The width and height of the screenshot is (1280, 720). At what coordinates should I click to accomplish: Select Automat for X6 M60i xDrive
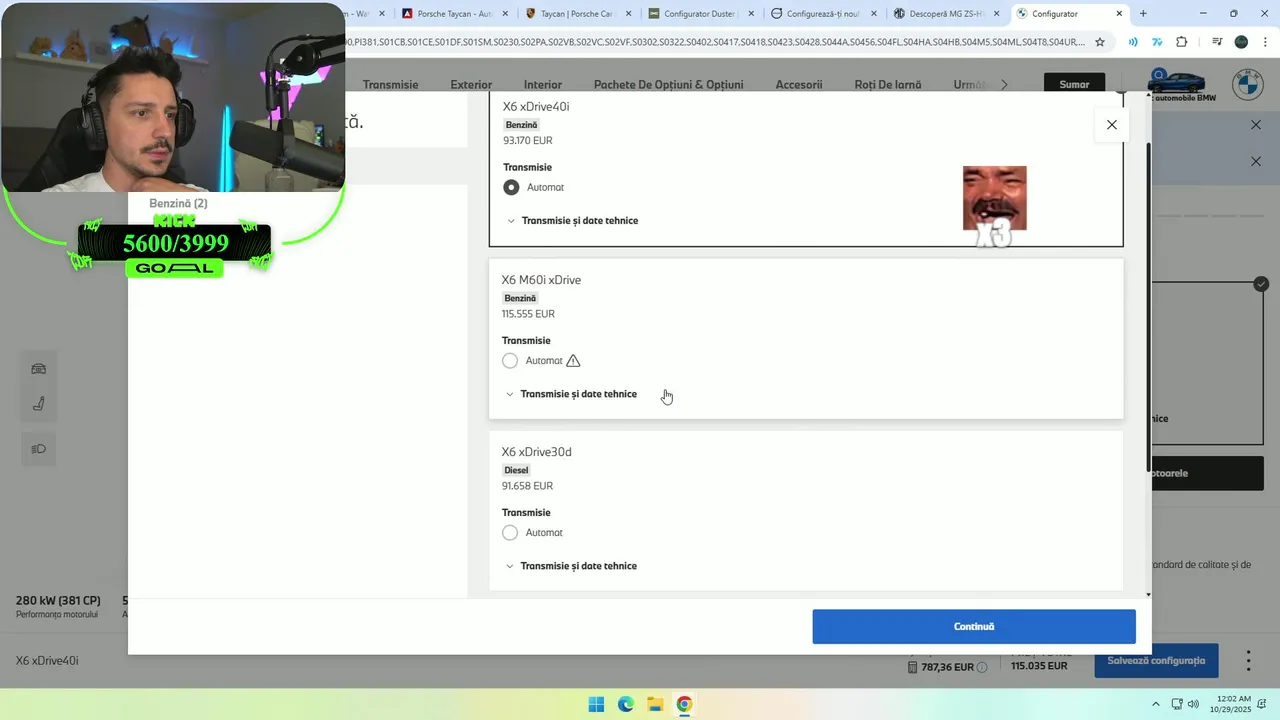point(510,361)
